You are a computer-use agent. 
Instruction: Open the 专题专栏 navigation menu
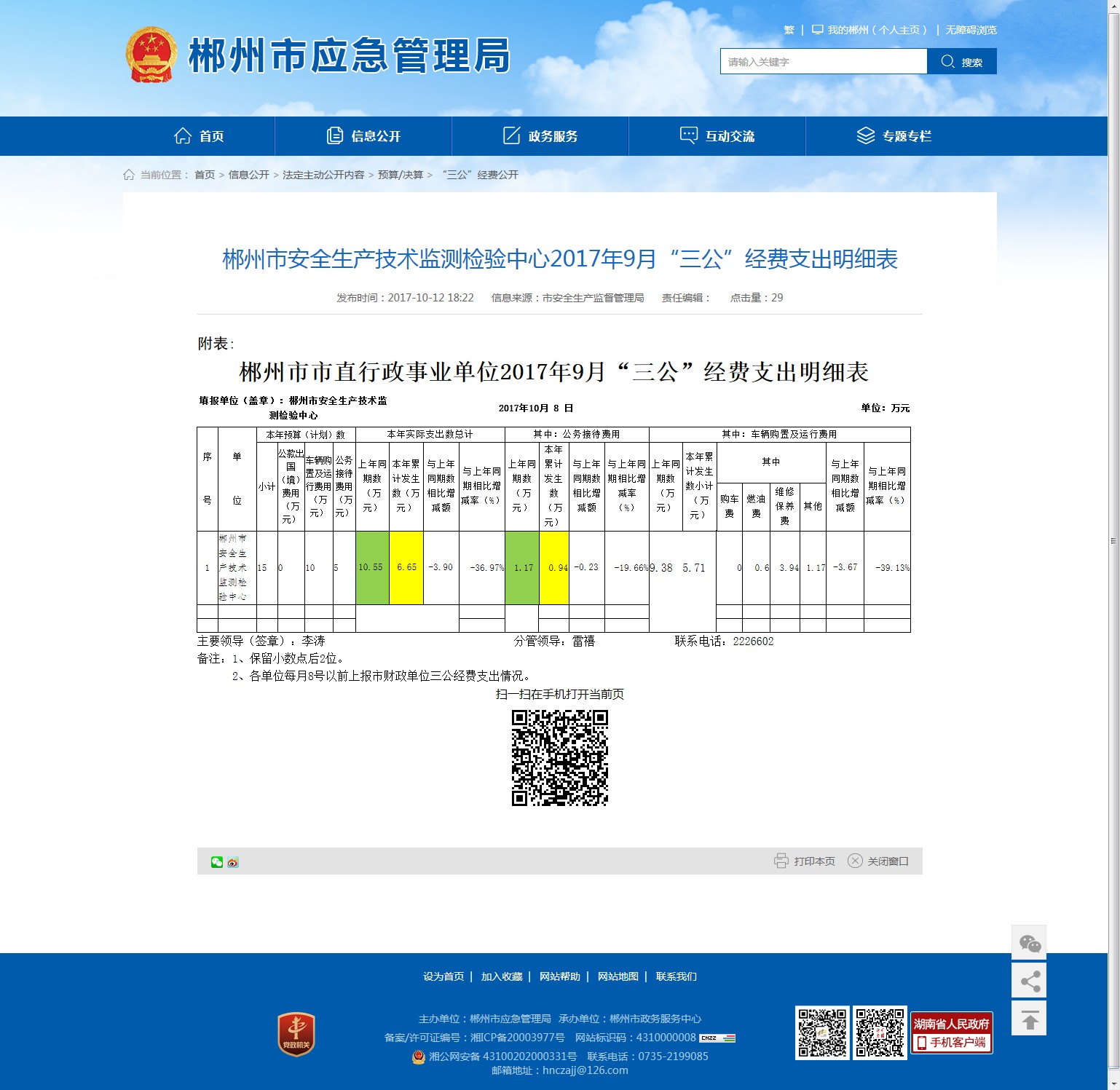coord(894,136)
